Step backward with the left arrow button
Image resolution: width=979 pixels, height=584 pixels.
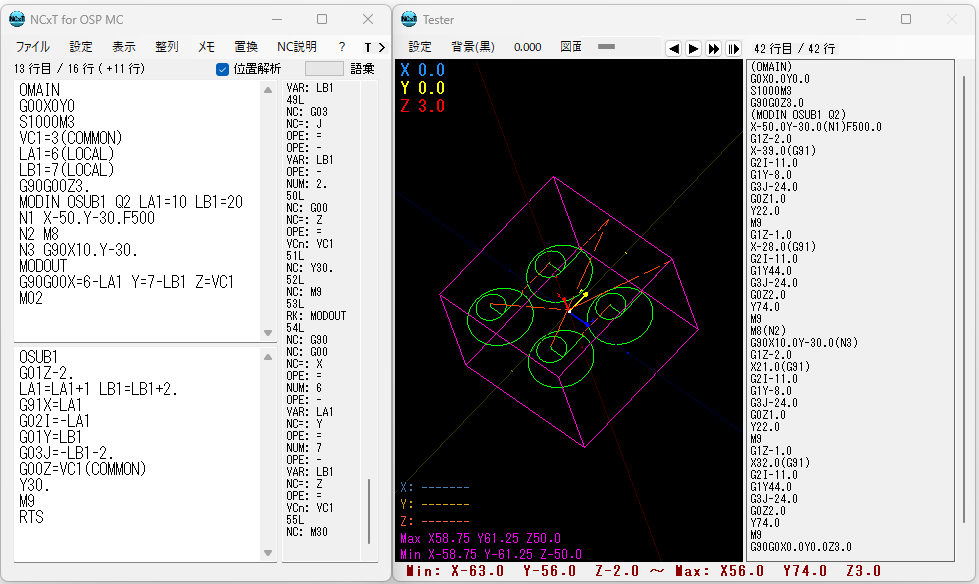point(673,48)
